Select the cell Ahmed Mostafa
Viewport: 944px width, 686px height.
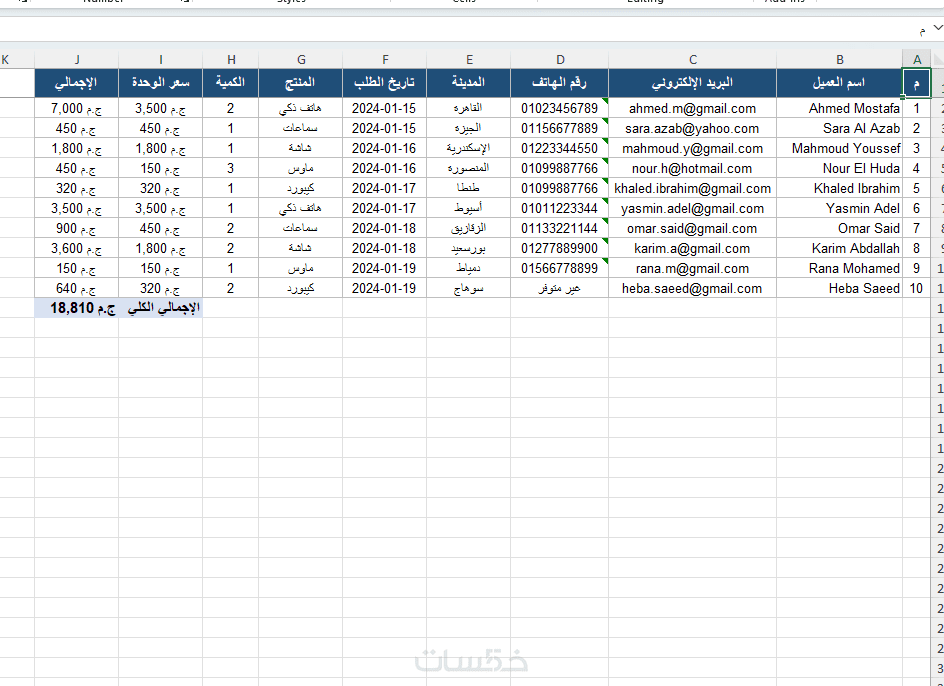839,108
